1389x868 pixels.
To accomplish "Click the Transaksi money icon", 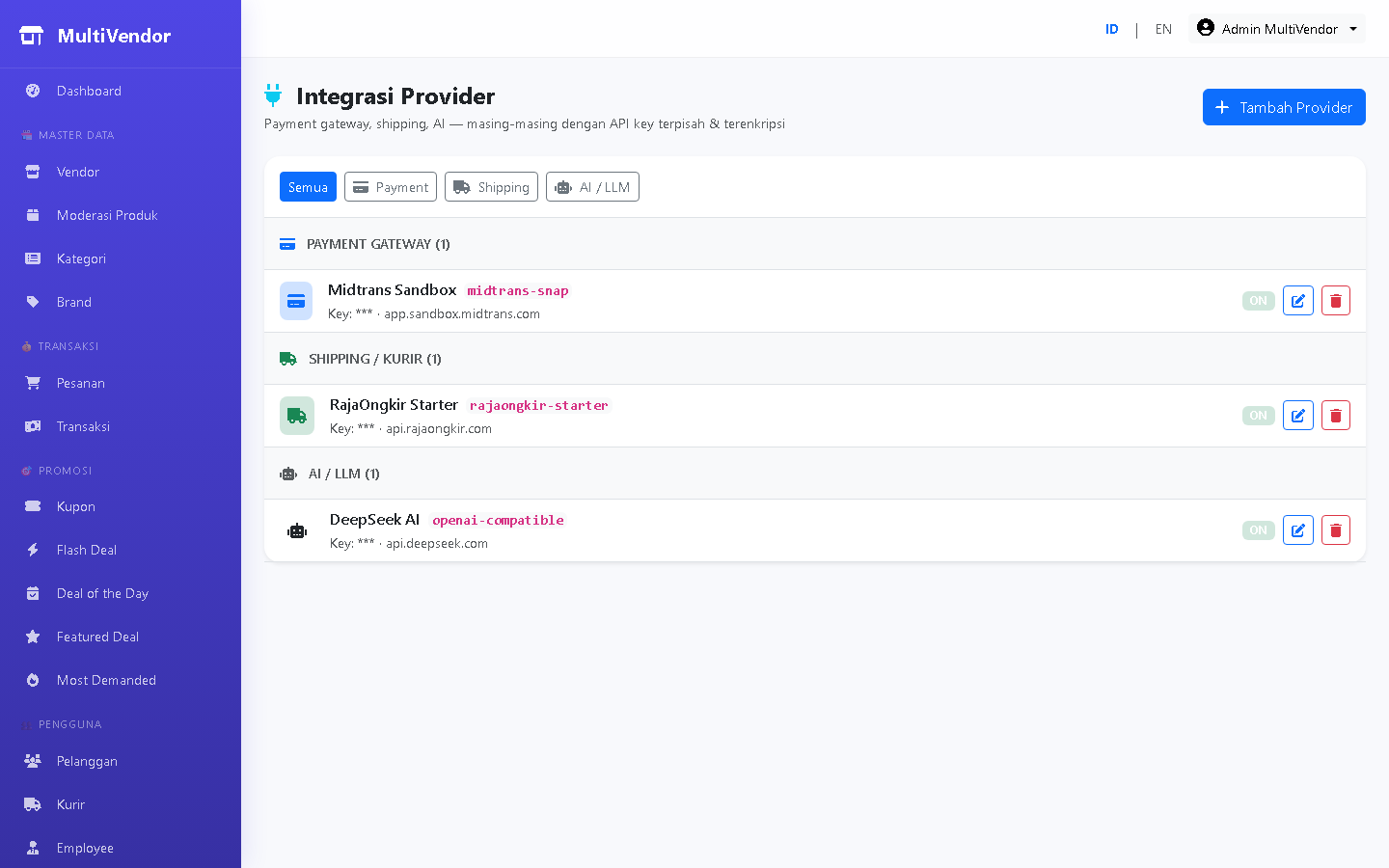I will (33, 426).
